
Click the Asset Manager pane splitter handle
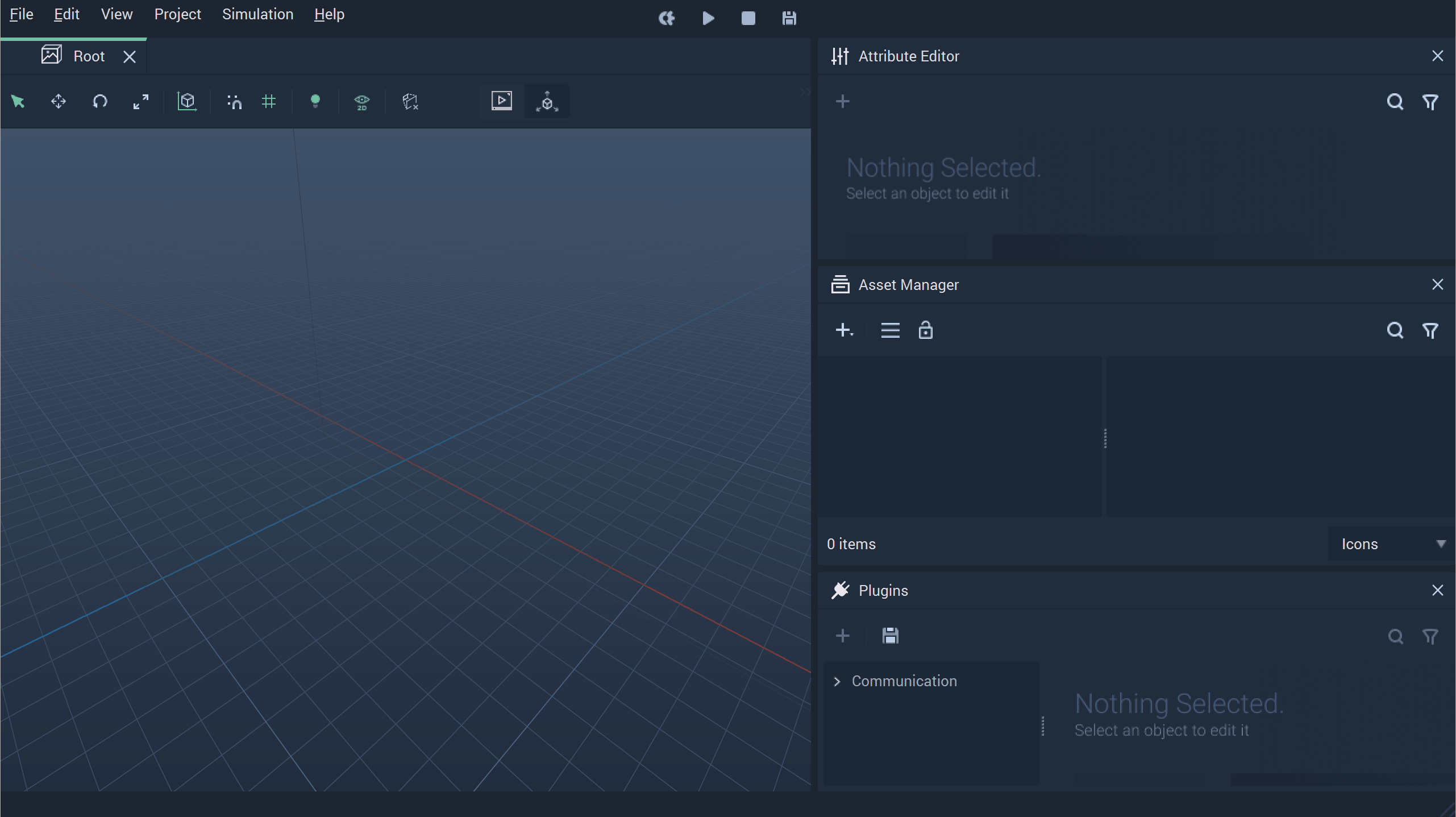pos(1105,438)
